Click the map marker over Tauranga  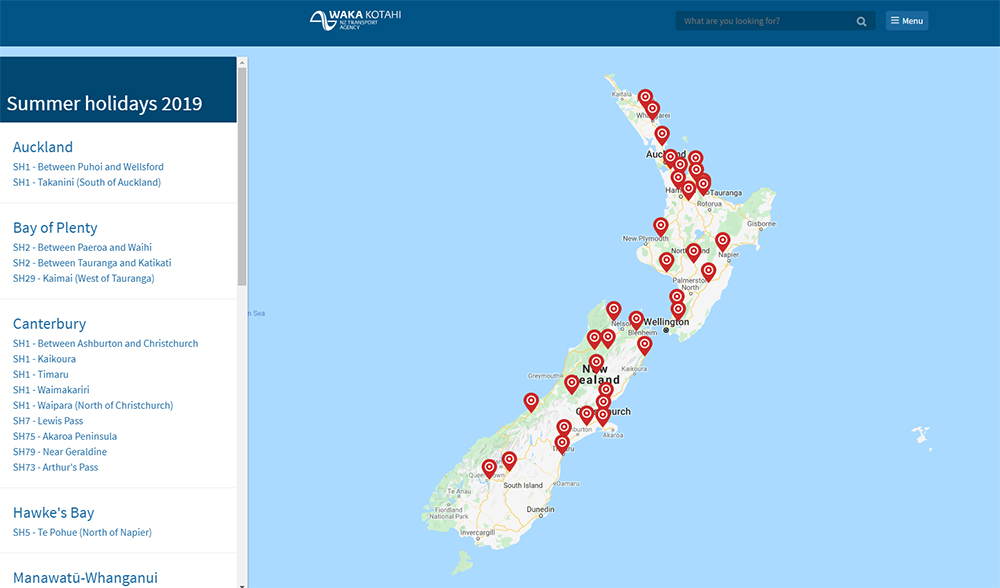pos(703,185)
